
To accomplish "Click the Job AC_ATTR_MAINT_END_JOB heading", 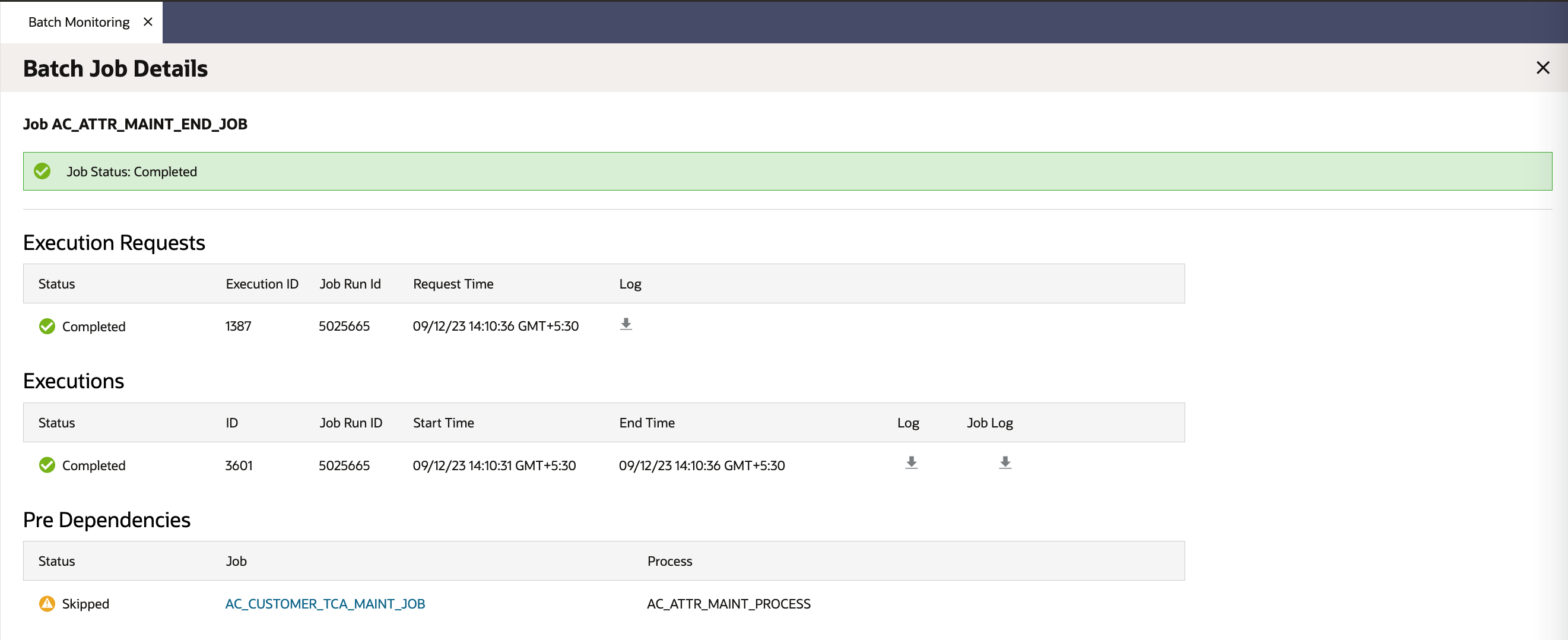I will pyautogui.click(x=135, y=124).
